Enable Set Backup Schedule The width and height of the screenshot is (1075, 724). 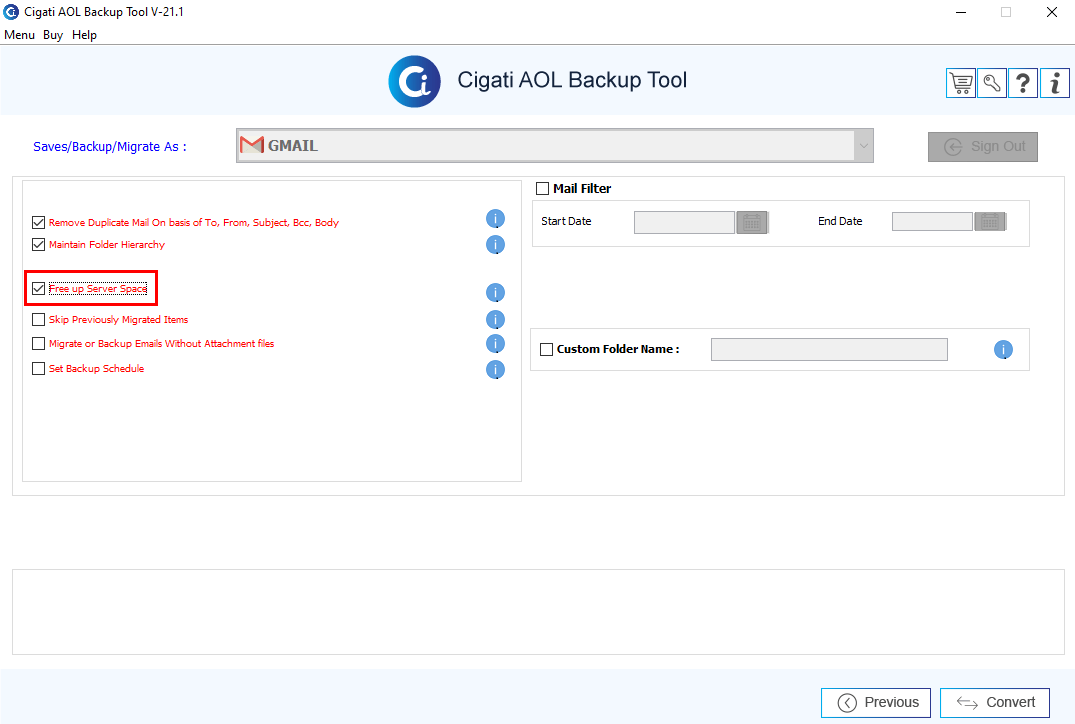coord(38,368)
